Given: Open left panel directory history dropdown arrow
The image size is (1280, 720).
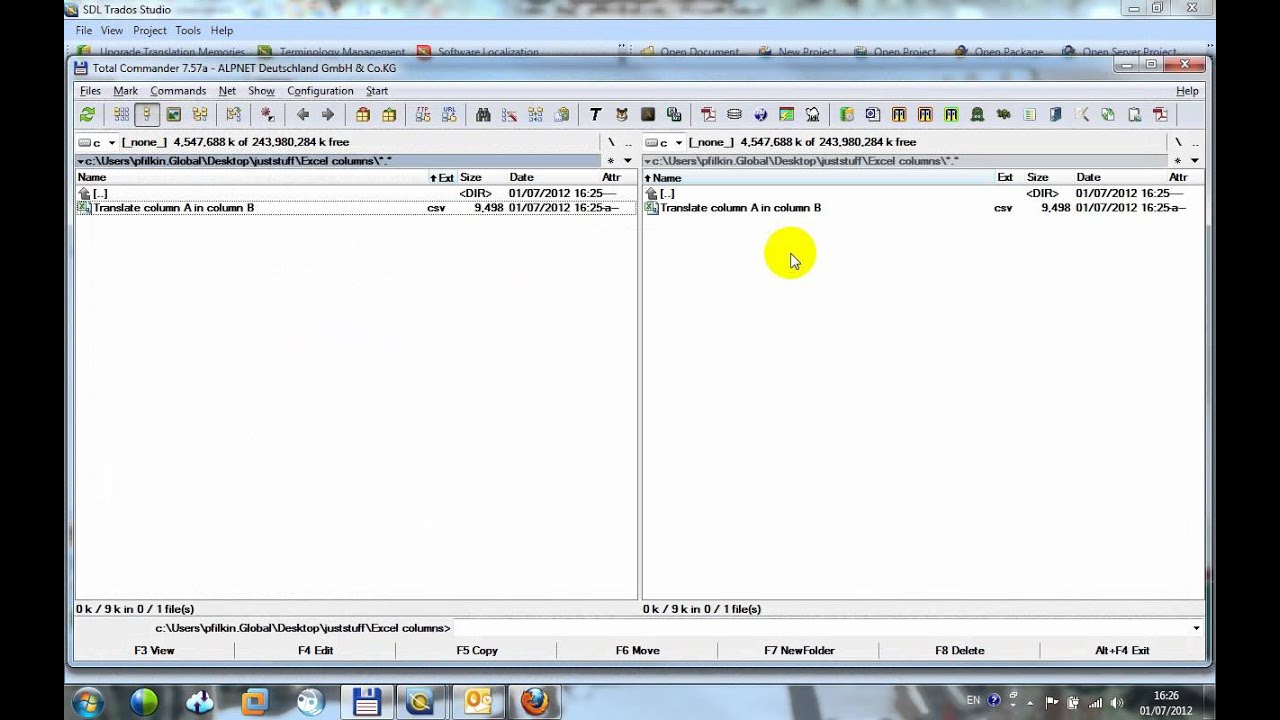Looking at the screenshot, I should pos(628,160).
